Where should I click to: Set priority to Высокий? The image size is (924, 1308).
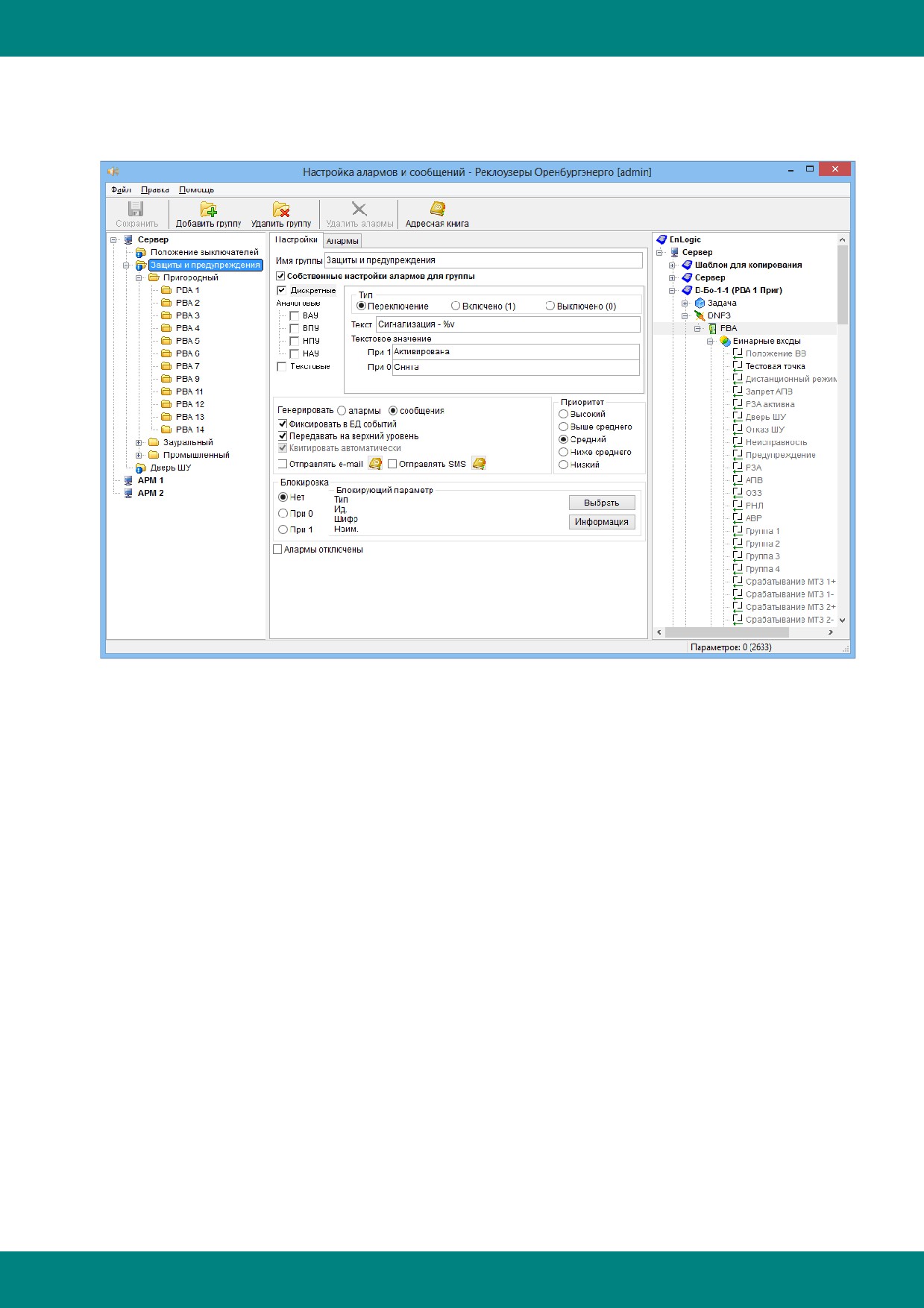coord(564,414)
